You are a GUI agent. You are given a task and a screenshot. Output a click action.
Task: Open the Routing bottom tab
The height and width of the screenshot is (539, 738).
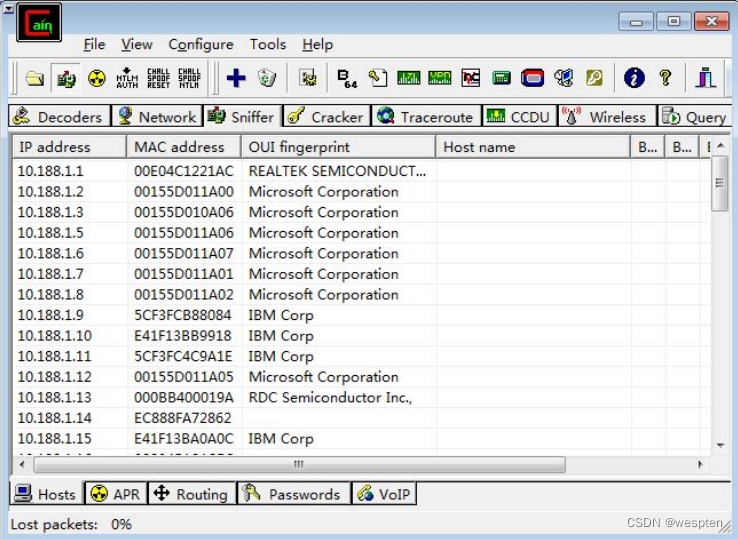(x=192, y=494)
